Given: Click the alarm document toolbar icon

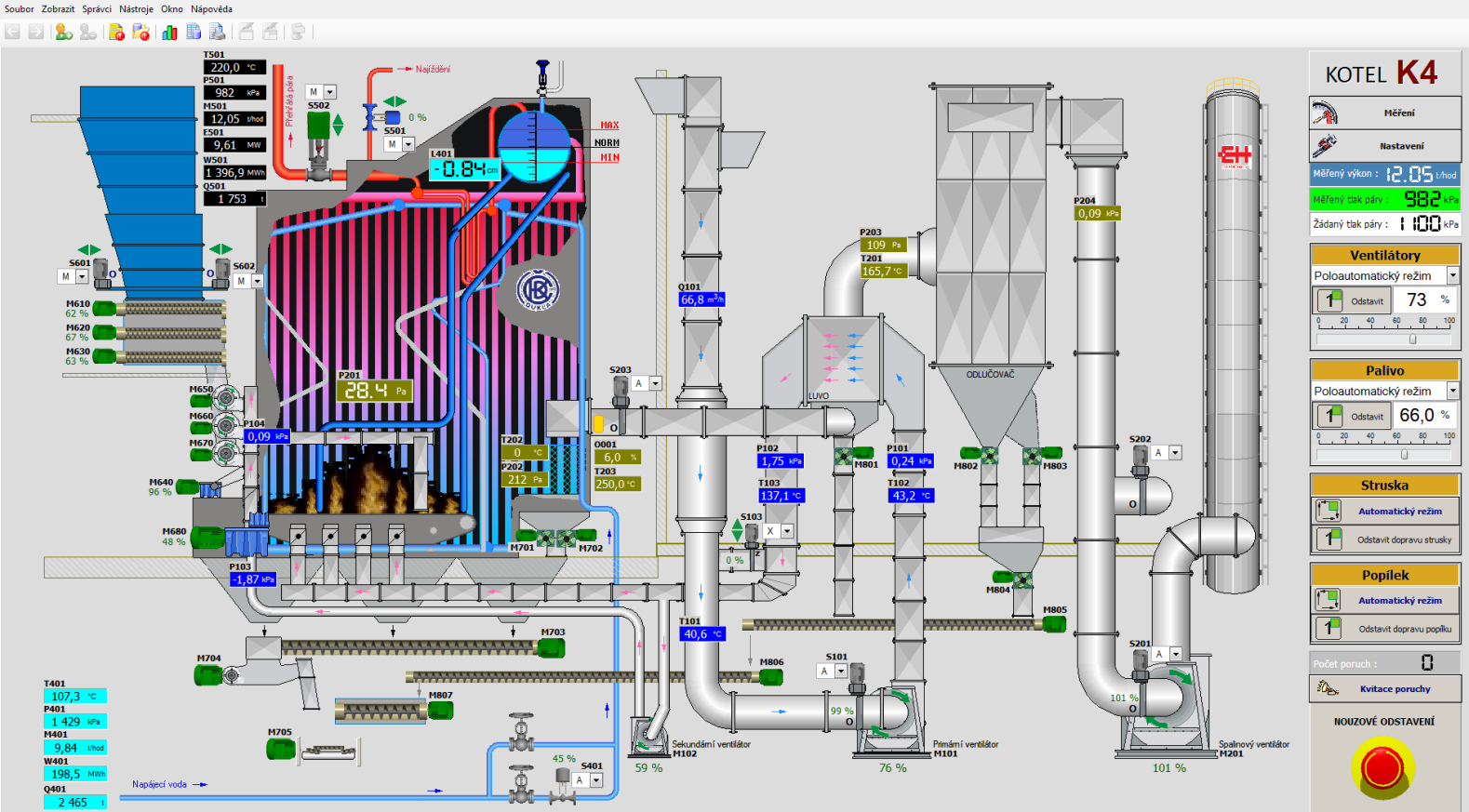Looking at the screenshot, I should (x=116, y=33).
